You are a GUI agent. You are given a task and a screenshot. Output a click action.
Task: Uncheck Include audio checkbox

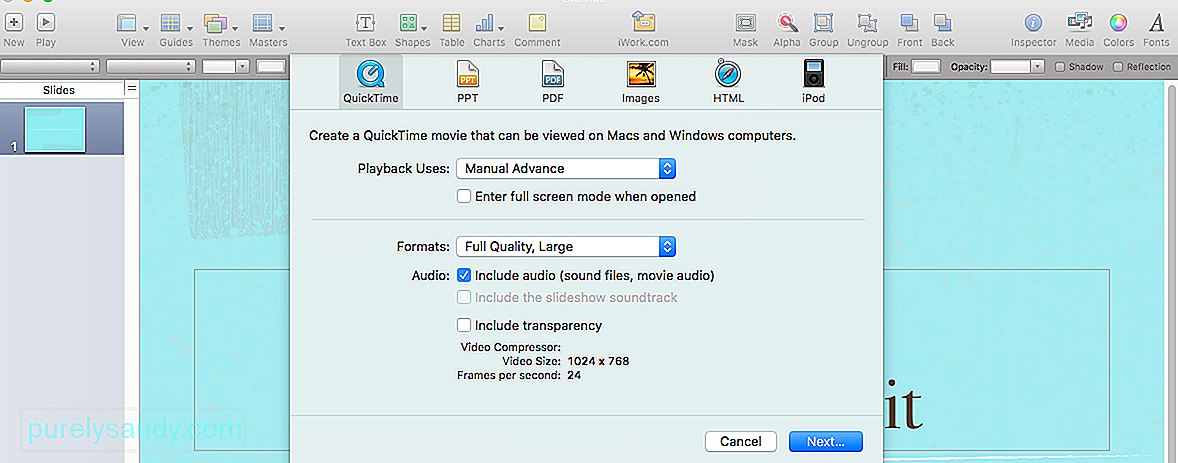[x=464, y=276]
